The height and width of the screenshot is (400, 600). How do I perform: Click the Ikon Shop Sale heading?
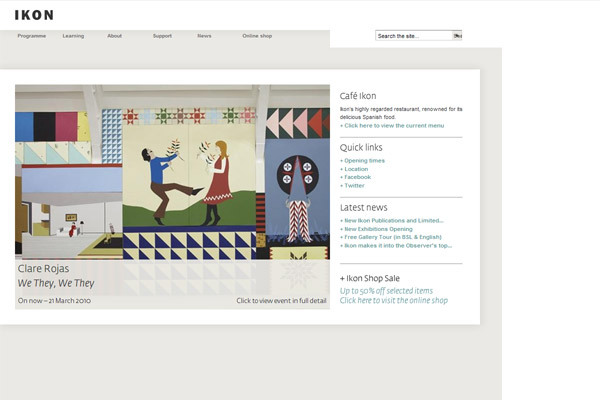pyautogui.click(x=370, y=278)
